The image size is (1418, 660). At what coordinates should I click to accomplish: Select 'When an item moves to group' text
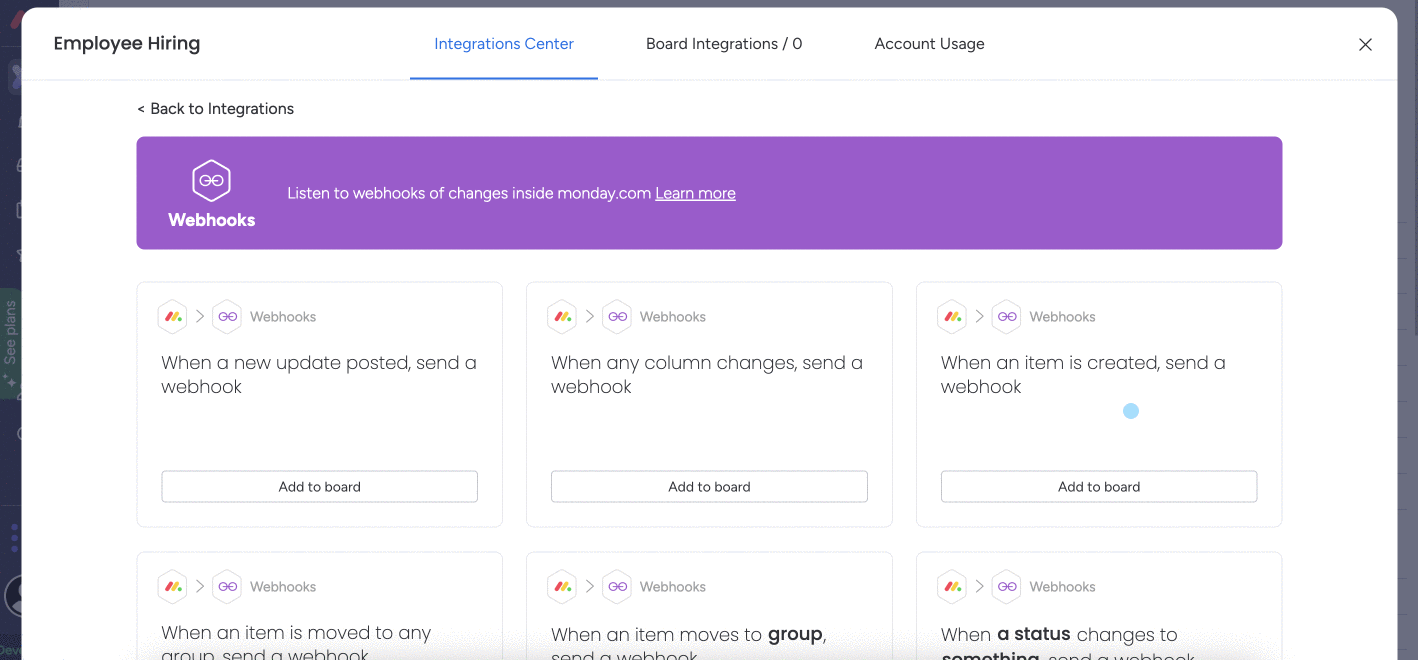click(689, 643)
